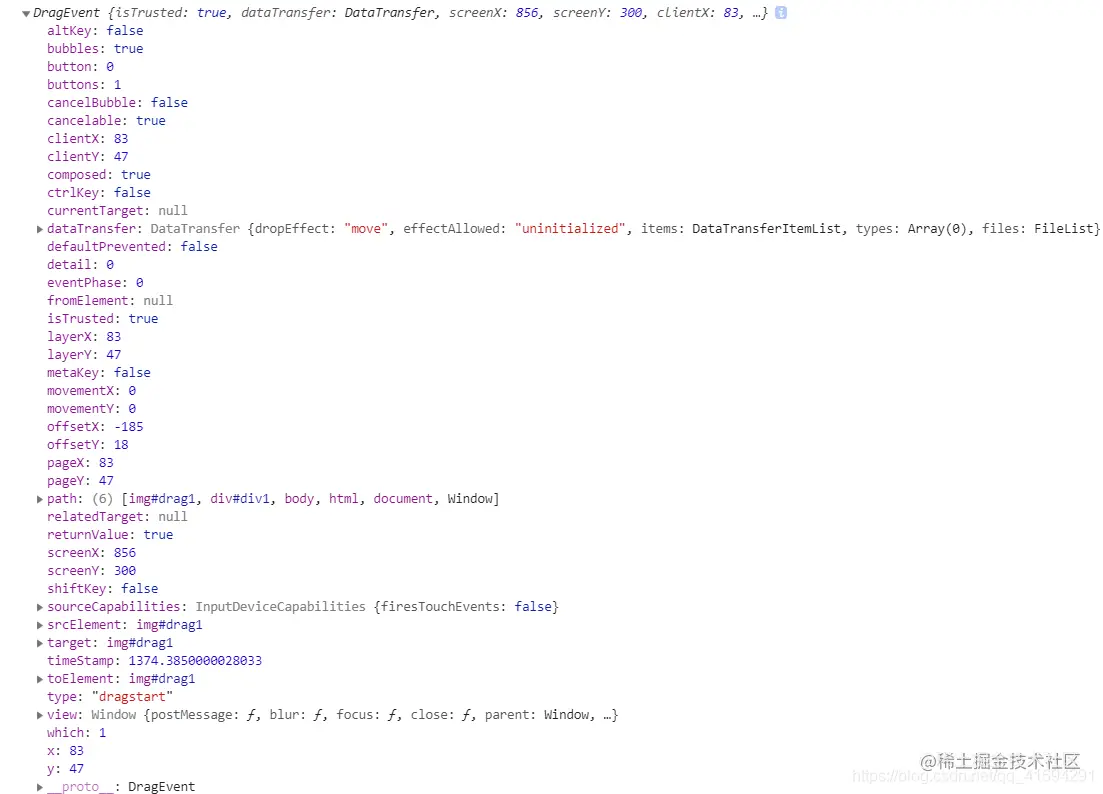
Task: Select the ctrlKey: false row
Action: (x=99, y=193)
